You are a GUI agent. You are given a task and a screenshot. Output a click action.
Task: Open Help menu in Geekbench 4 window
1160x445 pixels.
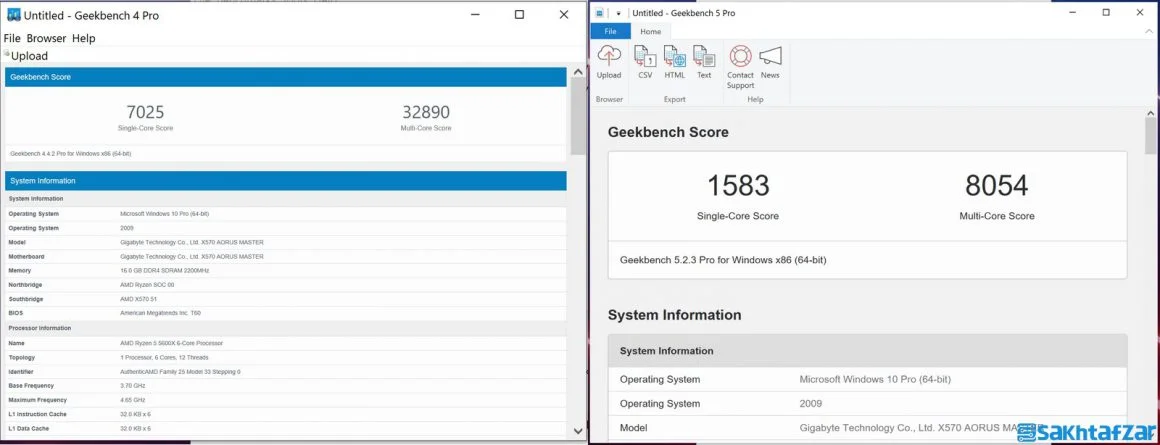[x=84, y=38]
